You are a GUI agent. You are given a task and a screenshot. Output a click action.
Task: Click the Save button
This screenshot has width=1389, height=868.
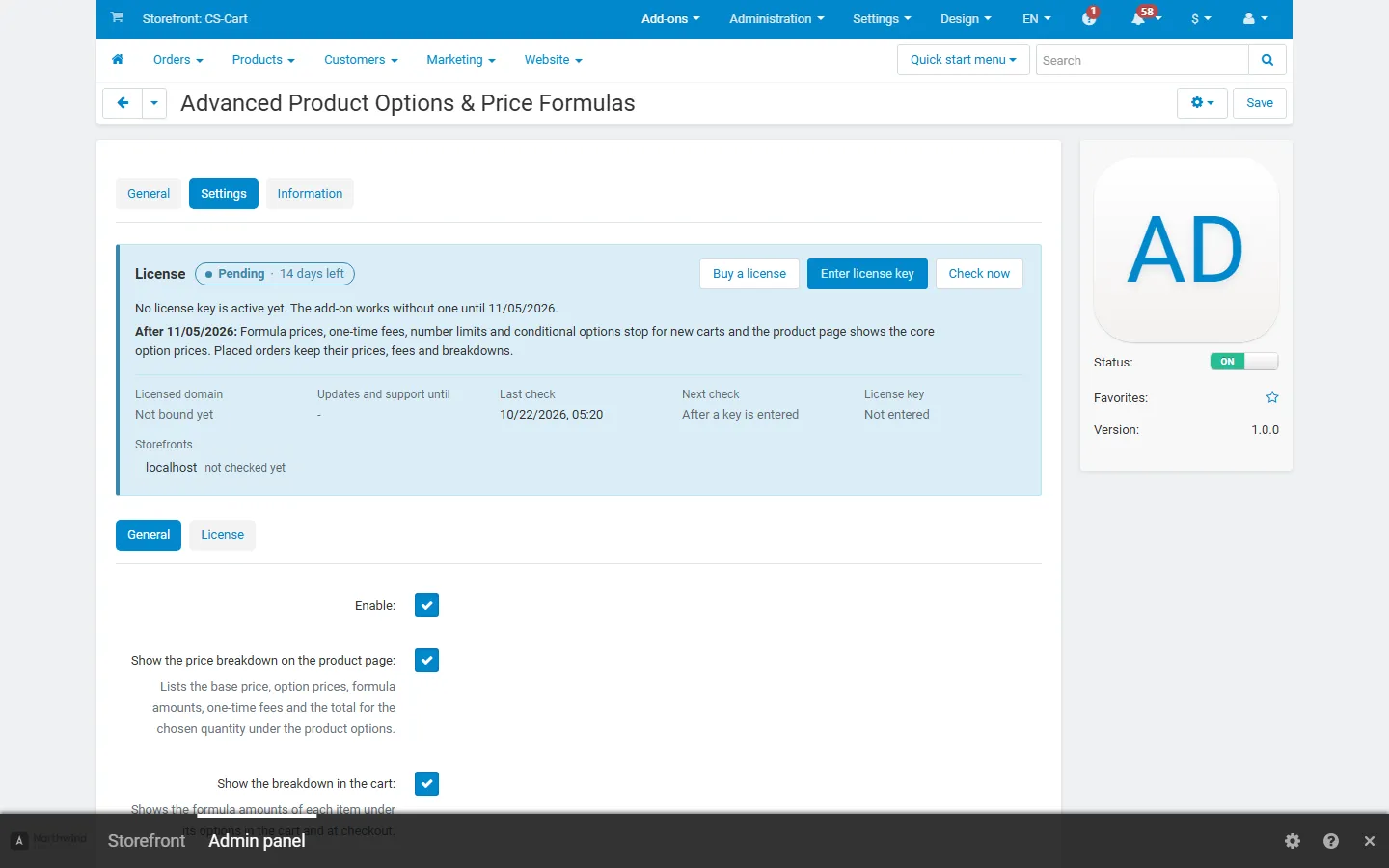[1260, 103]
